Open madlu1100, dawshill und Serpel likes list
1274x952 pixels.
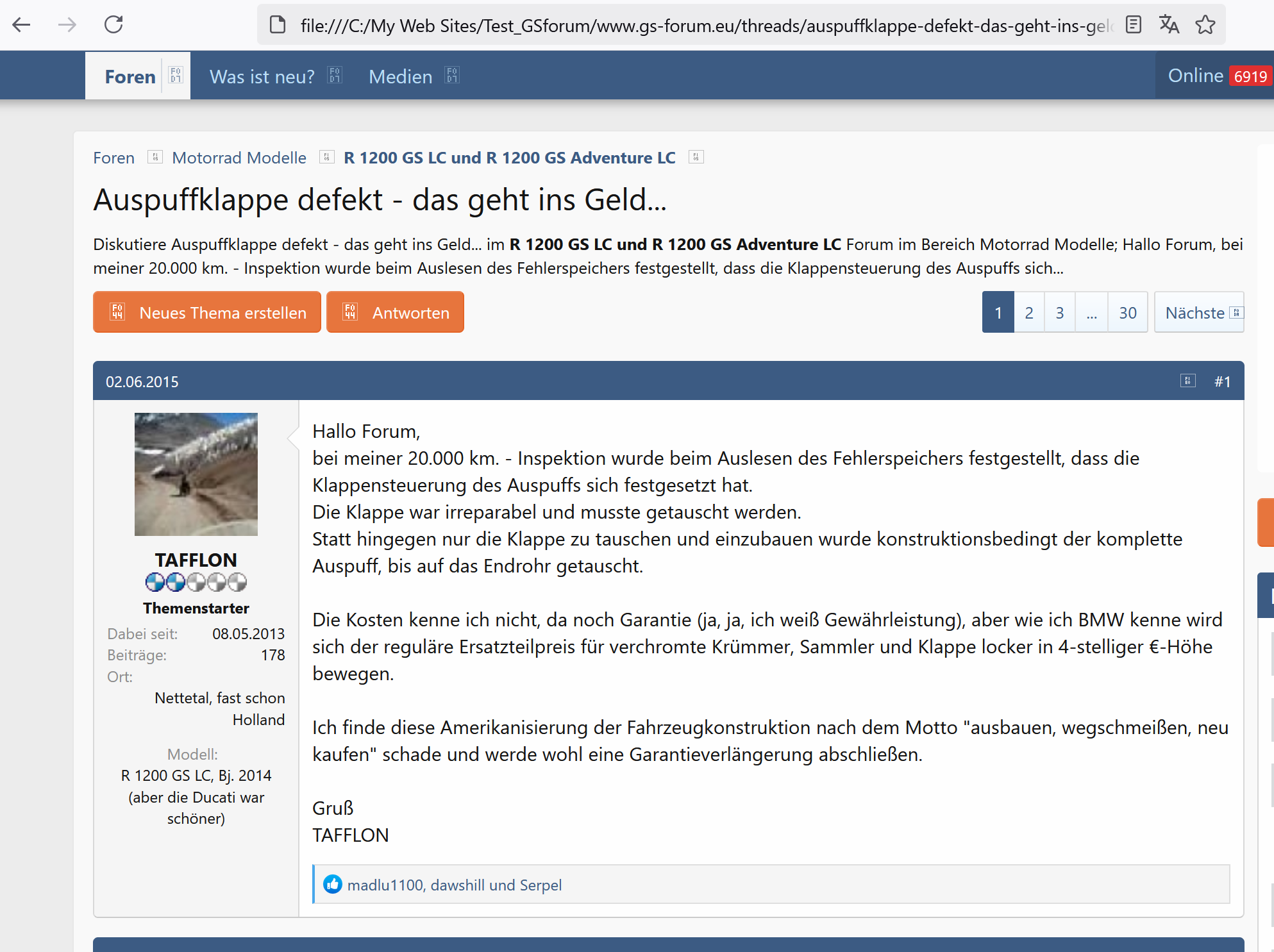pyautogui.click(x=455, y=885)
